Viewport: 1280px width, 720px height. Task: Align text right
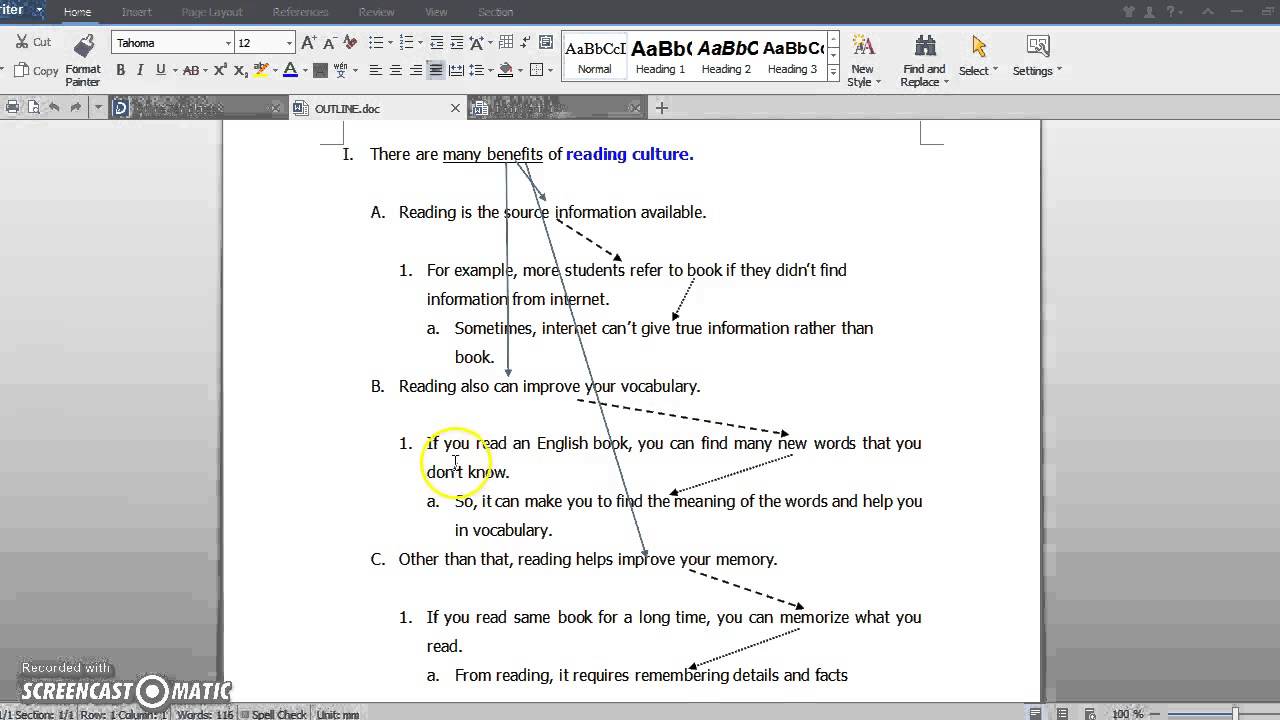pos(416,70)
